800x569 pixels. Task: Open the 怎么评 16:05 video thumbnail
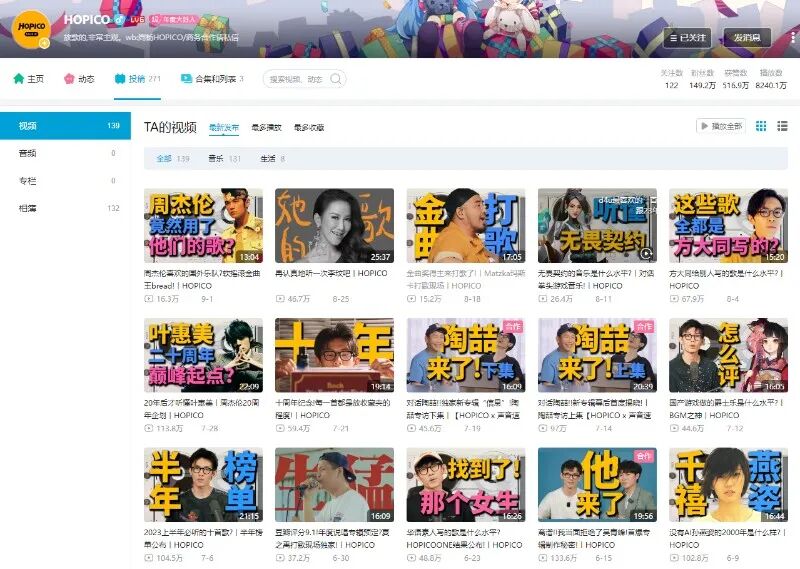click(x=728, y=355)
